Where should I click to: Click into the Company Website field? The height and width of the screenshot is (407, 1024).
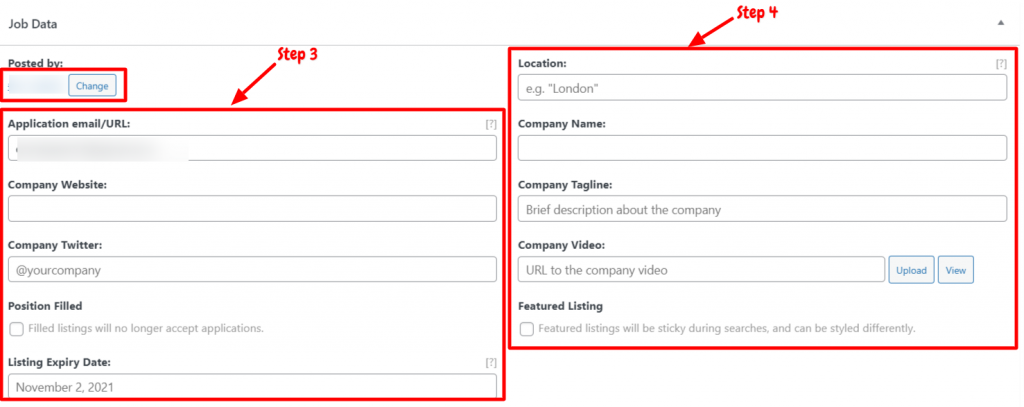pos(252,209)
